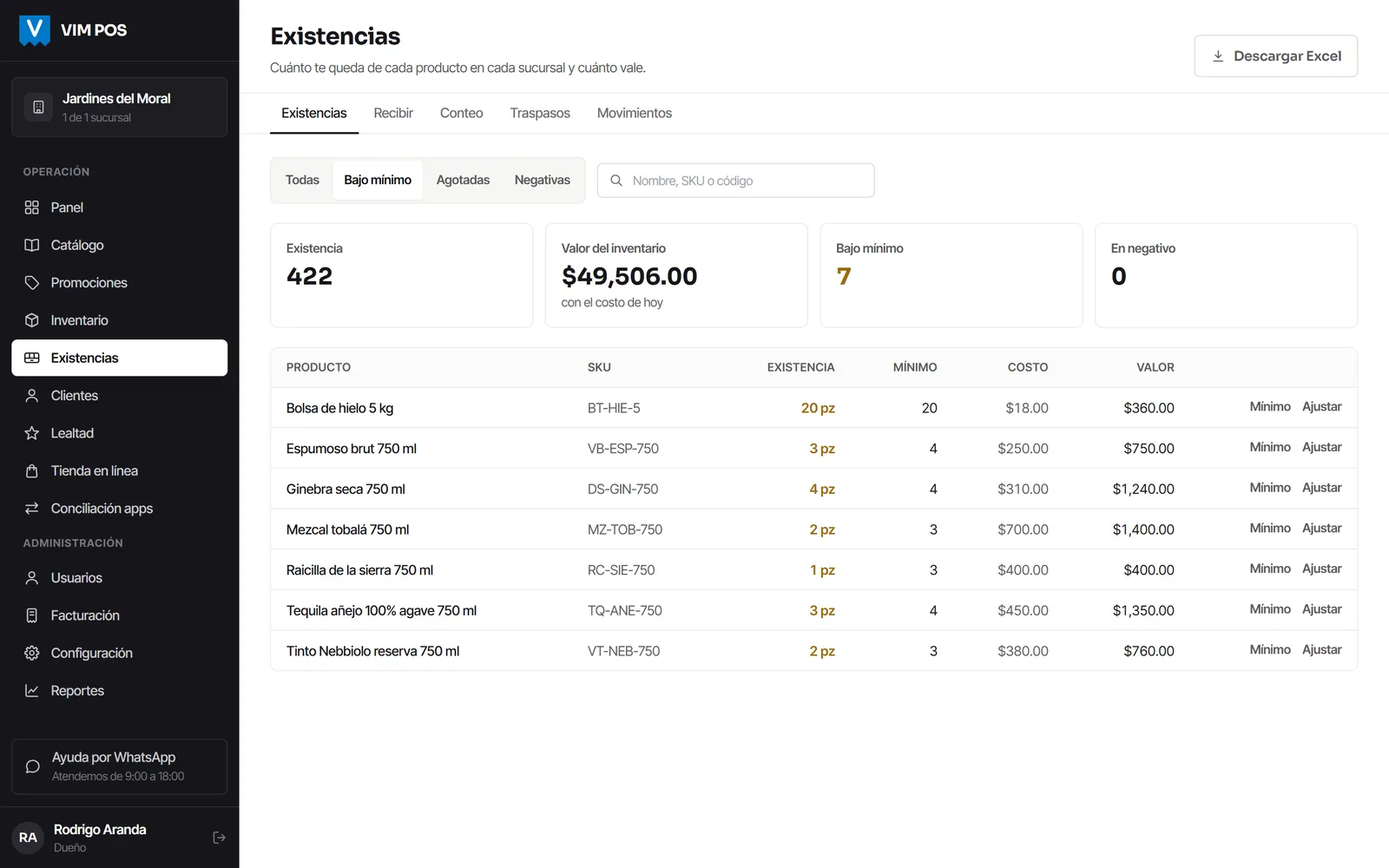Click the Inventario box icon
The width and height of the screenshot is (1389, 868).
coord(32,320)
